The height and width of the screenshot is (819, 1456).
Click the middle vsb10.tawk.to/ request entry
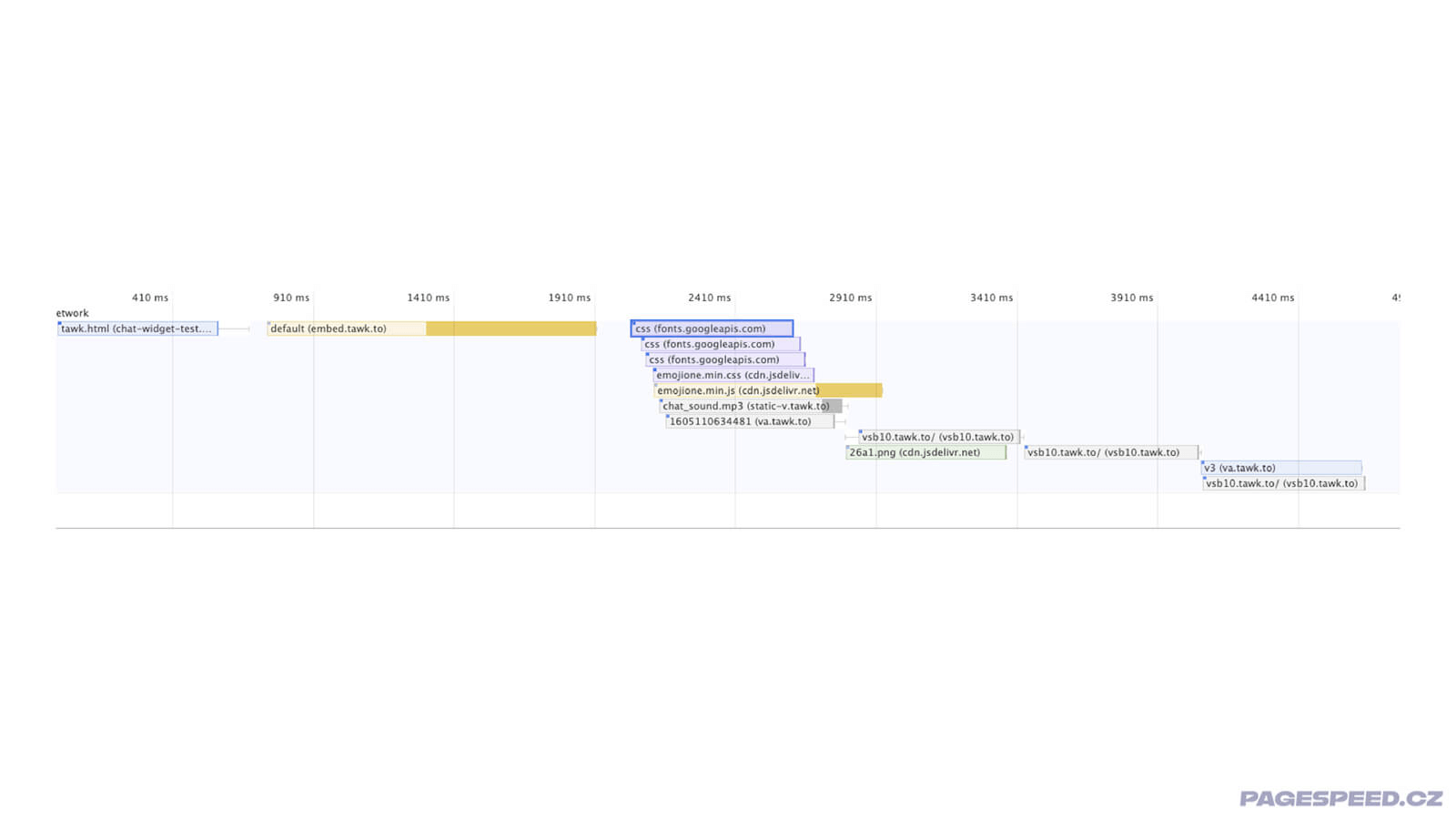[x=1110, y=452]
